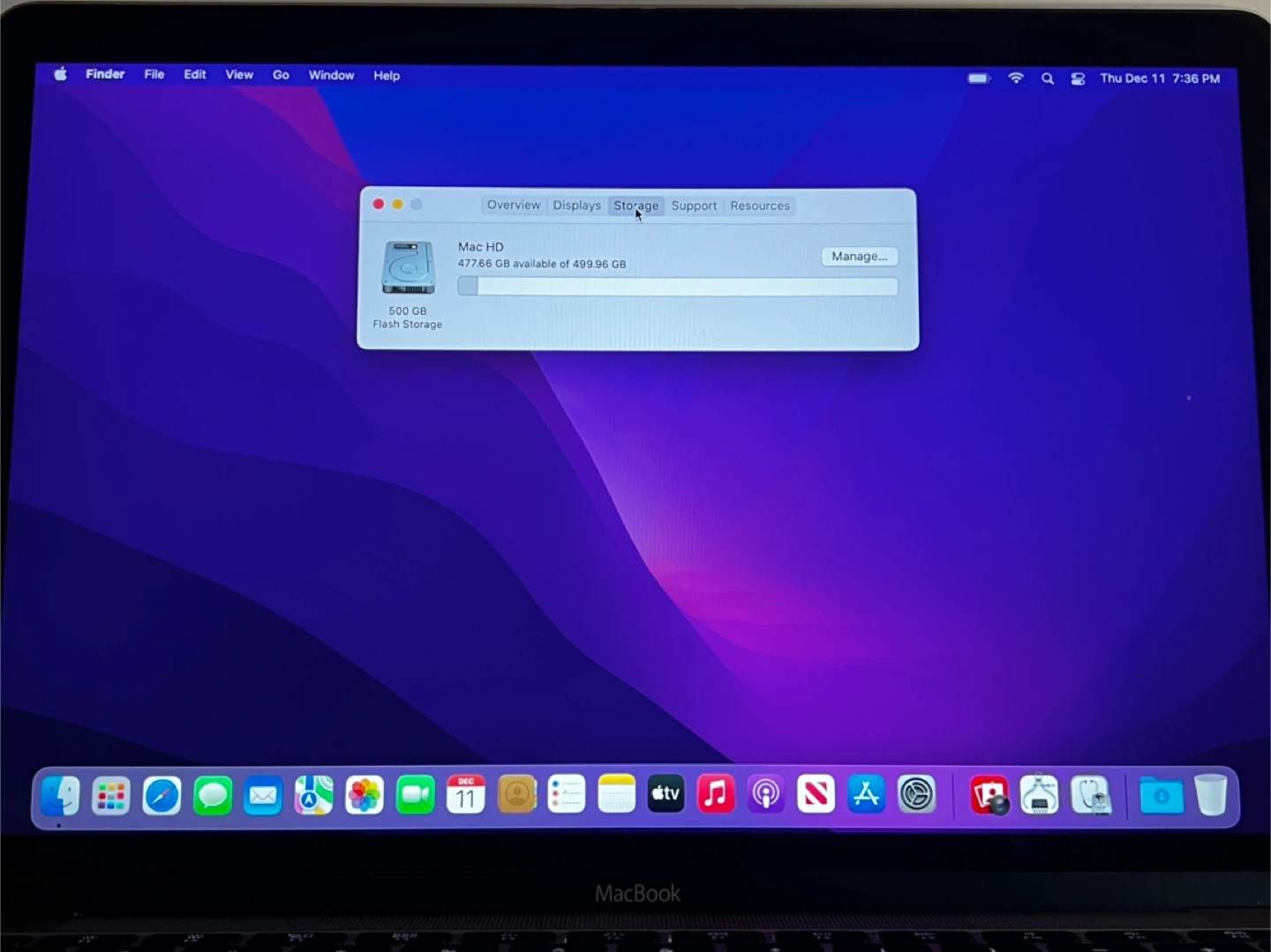Click the Mac HD storage usage bar
This screenshot has height=952, width=1271.
pyautogui.click(x=677, y=287)
